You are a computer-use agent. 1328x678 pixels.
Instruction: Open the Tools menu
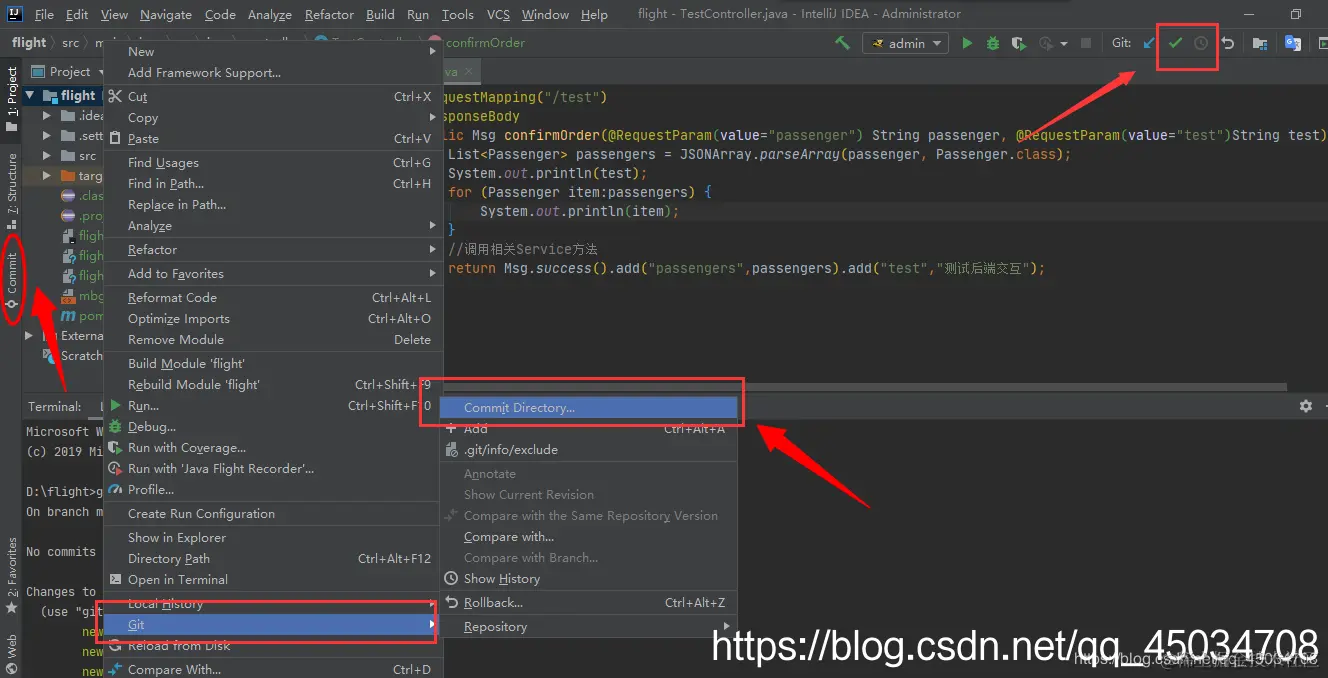[x=458, y=14]
